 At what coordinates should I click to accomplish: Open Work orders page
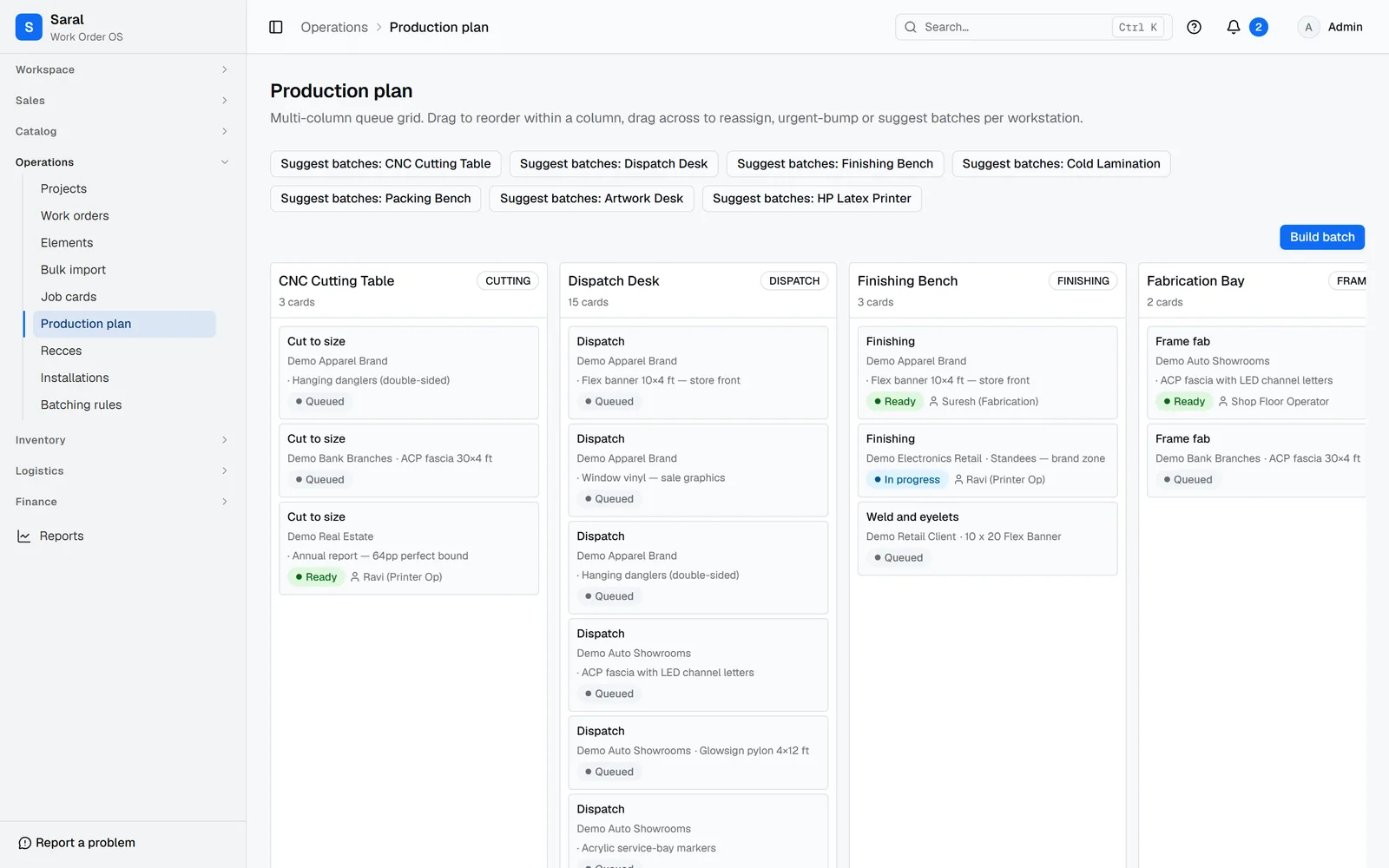coord(124,215)
